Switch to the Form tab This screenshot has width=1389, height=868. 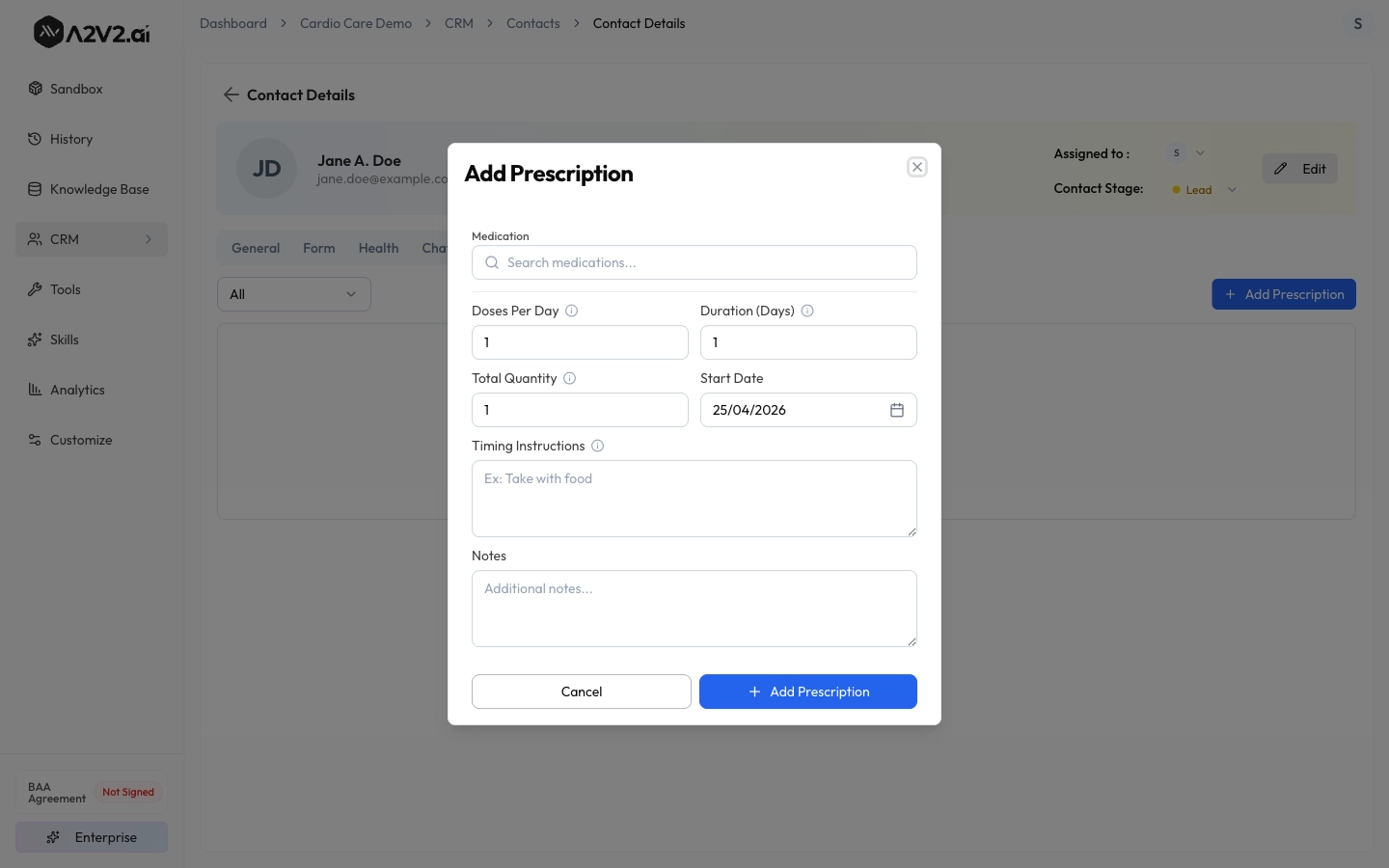click(x=318, y=248)
